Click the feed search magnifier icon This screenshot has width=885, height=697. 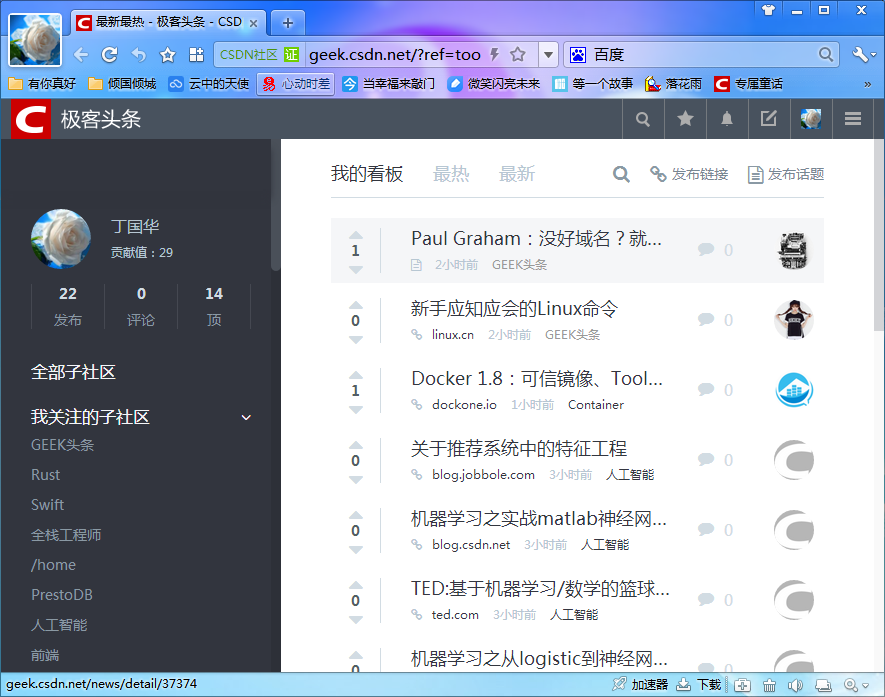pyautogui.click(x=621, y=174)
